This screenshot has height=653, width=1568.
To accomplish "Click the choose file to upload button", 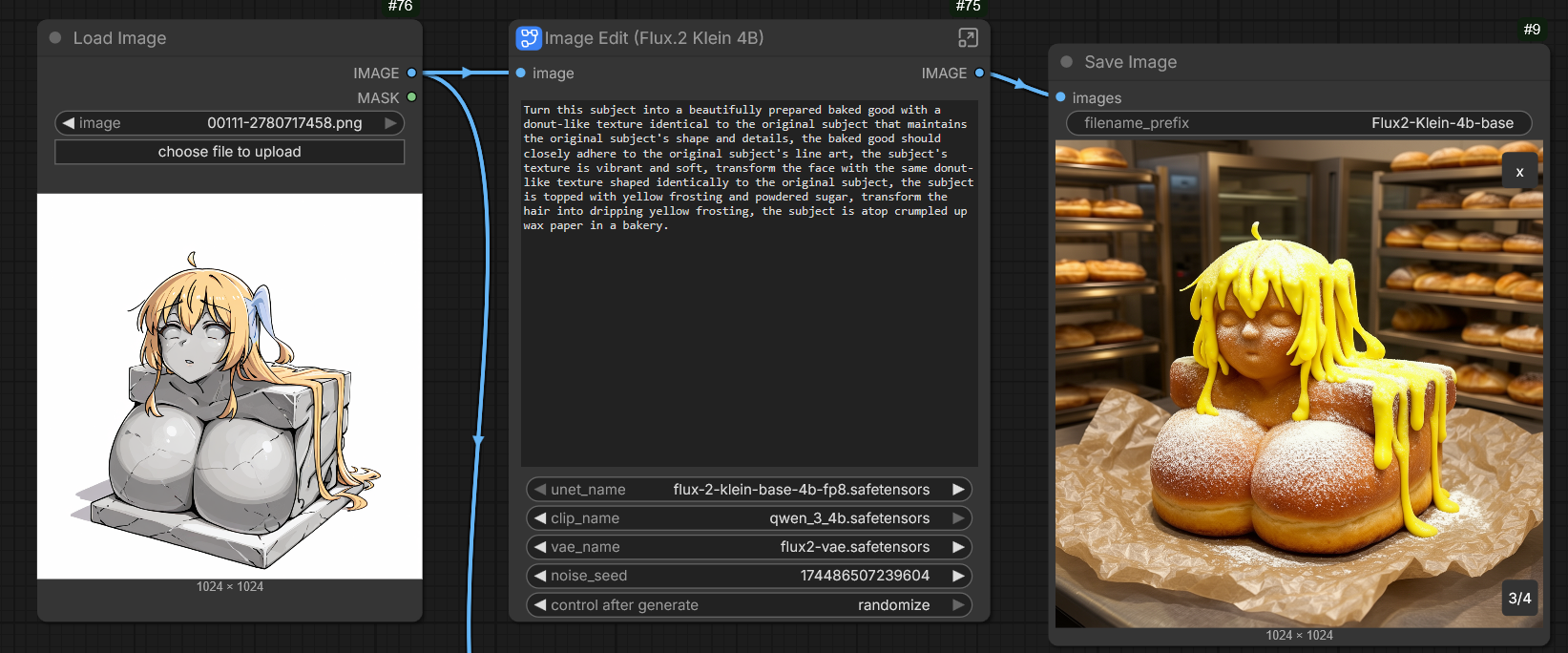I will 230,152.
